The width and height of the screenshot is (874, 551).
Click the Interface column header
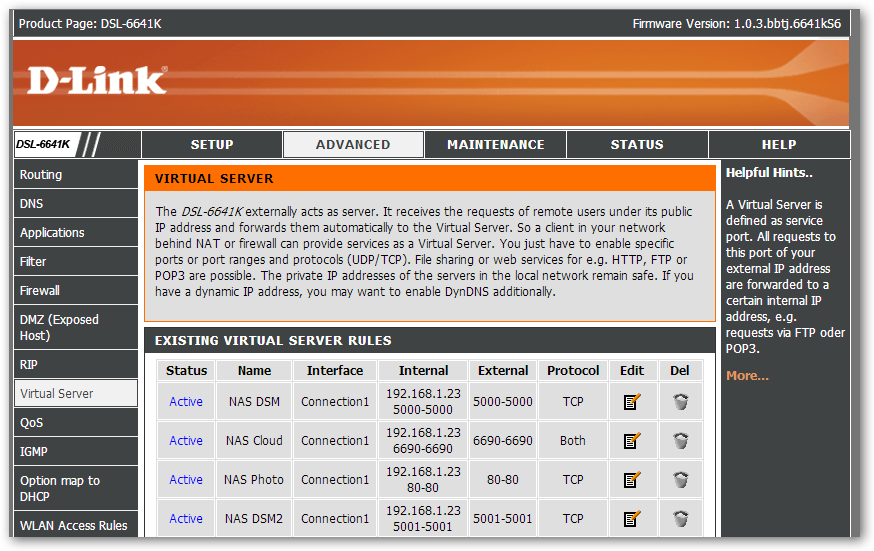tap(334, 370)
